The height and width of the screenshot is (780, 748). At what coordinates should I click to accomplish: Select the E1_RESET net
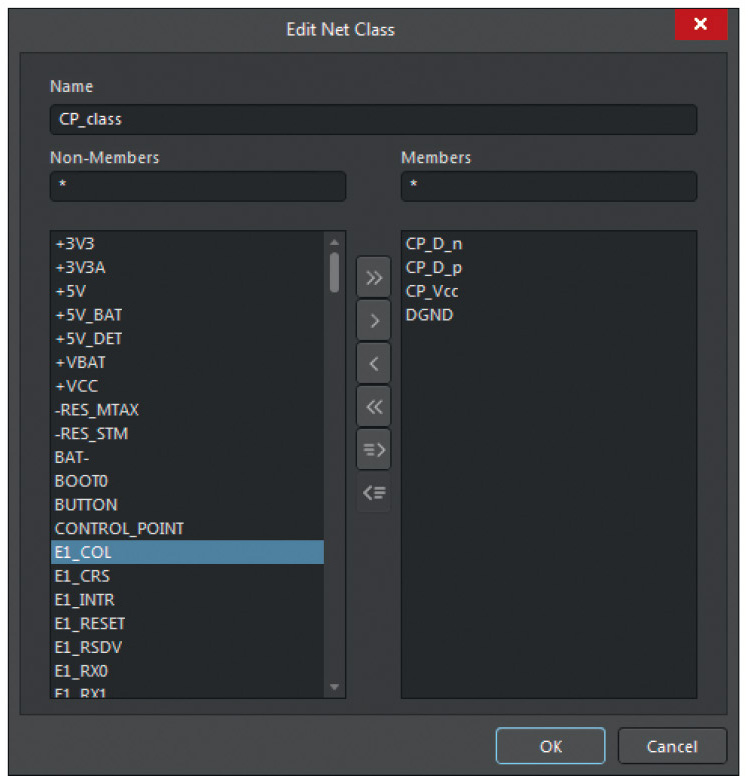pos(89,623)
